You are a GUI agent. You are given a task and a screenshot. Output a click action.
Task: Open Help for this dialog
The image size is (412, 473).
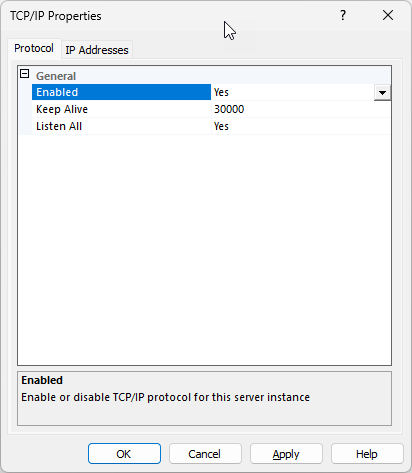[x=367, y=454]
